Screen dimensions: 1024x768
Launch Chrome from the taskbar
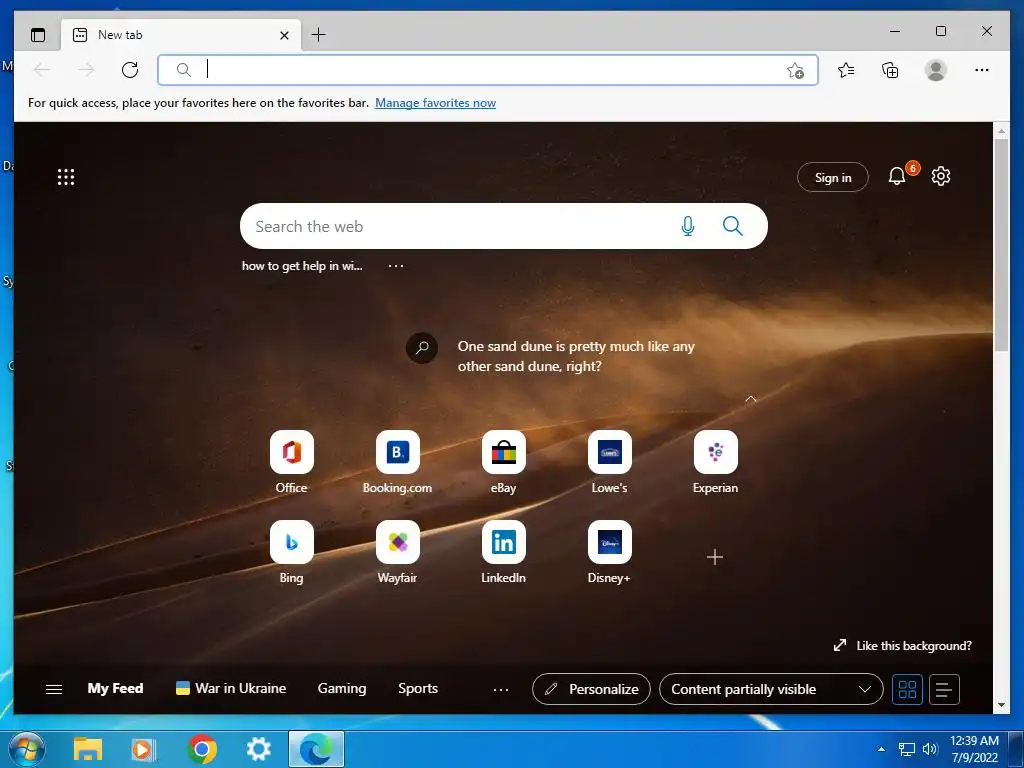click(x=202, y=749)
